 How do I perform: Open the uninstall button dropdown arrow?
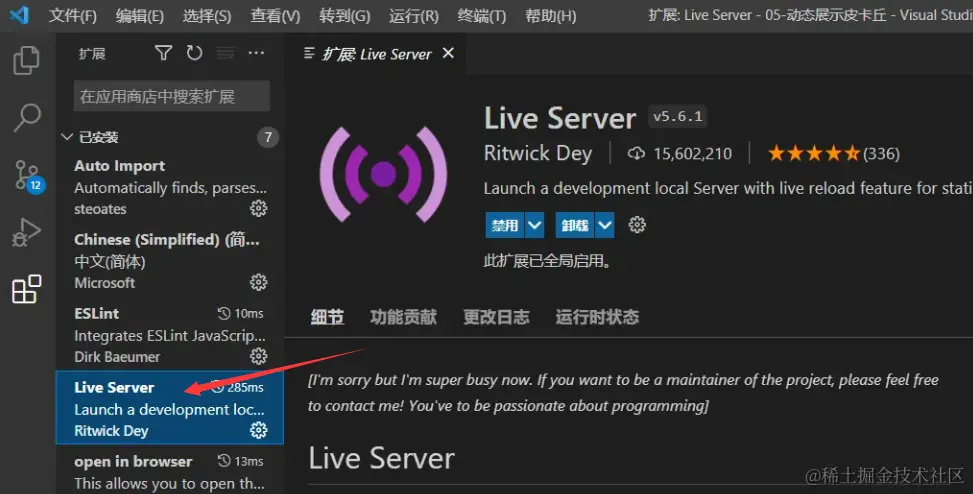604,225
